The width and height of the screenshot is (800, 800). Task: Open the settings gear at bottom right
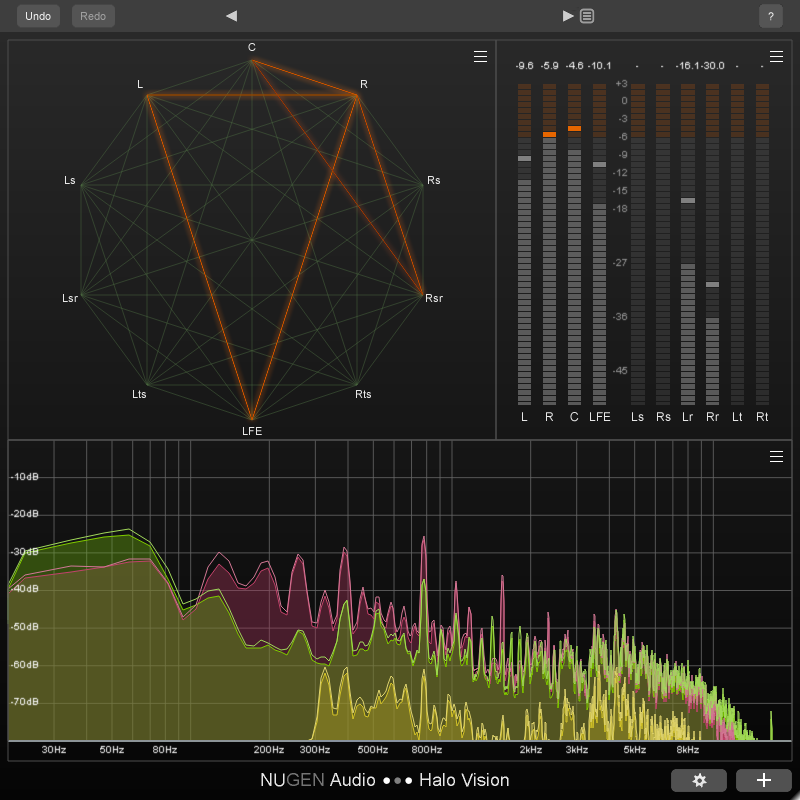pos(699,780)
